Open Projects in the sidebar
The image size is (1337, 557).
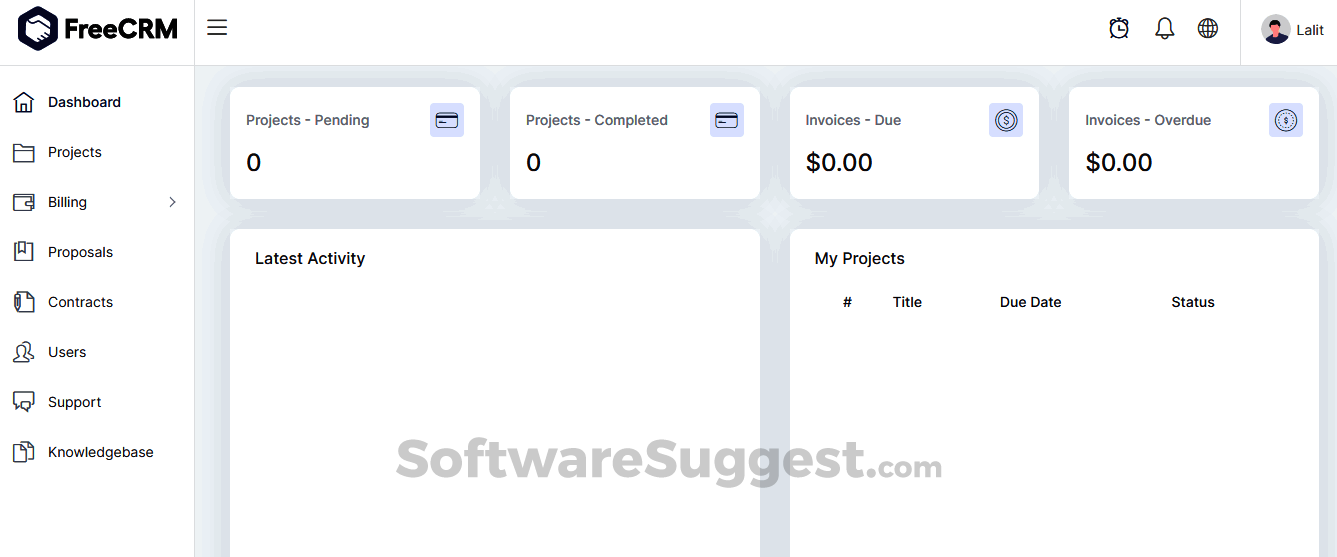pos(75,152)
